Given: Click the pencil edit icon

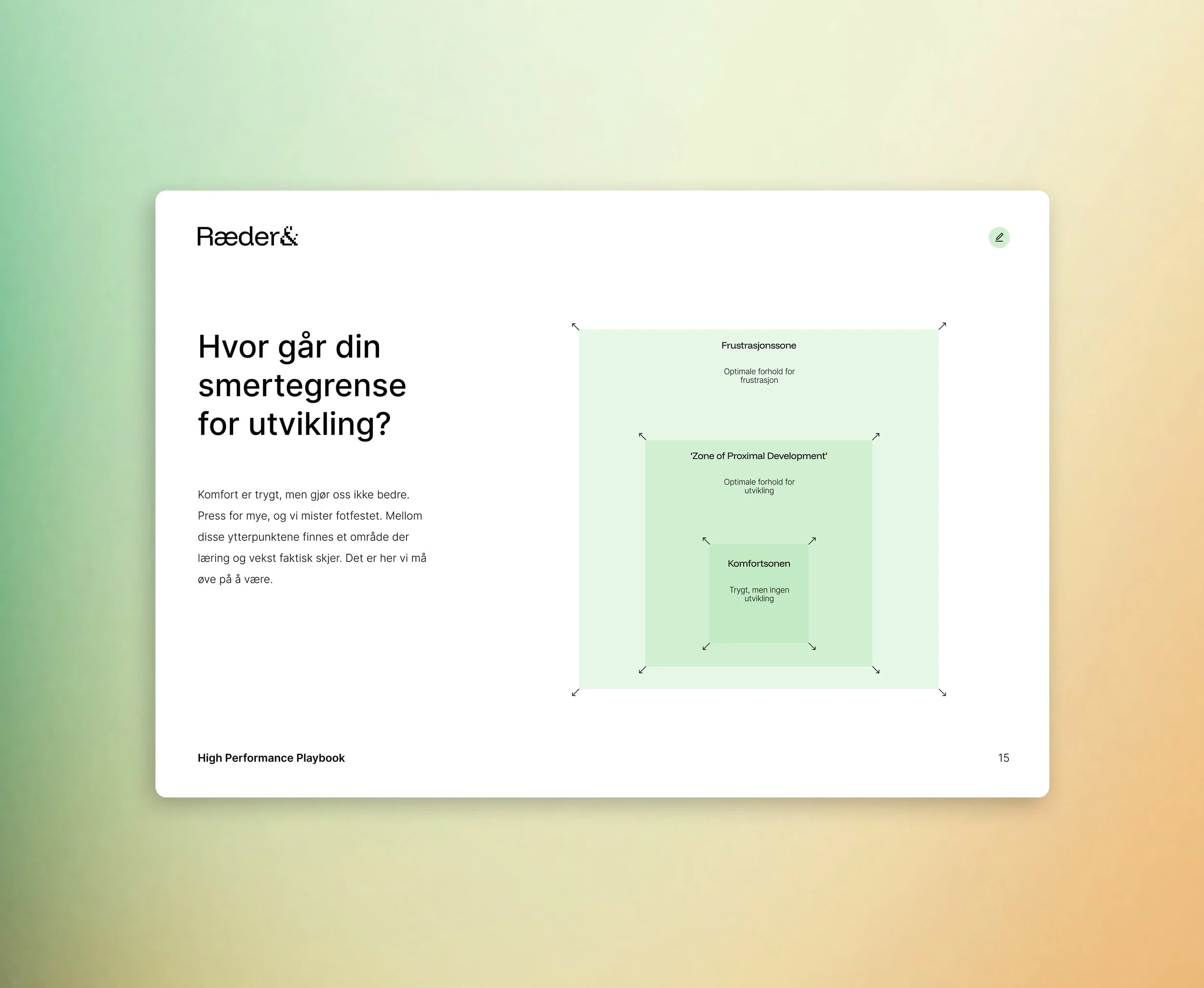Looking at the screenshot, I should point(999,237).
